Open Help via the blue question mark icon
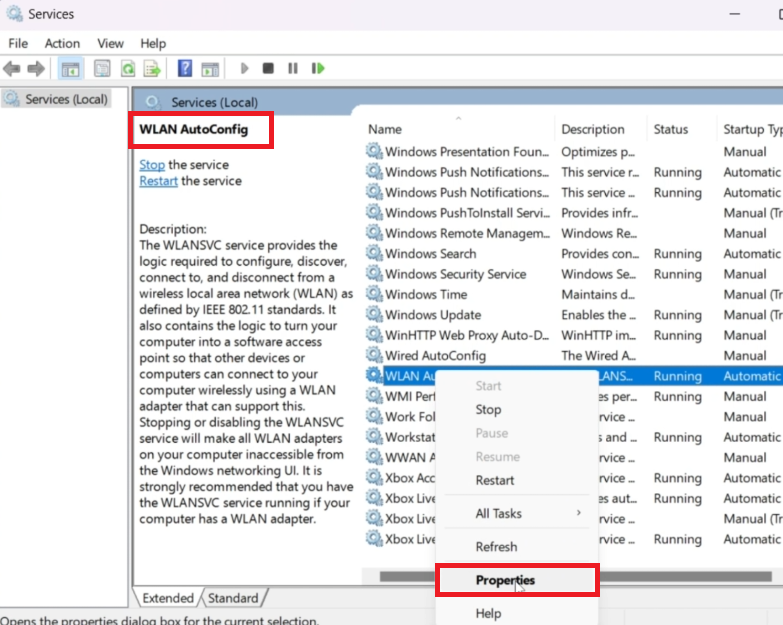Viewport: 783px width, 625px height. coord(185,69)
